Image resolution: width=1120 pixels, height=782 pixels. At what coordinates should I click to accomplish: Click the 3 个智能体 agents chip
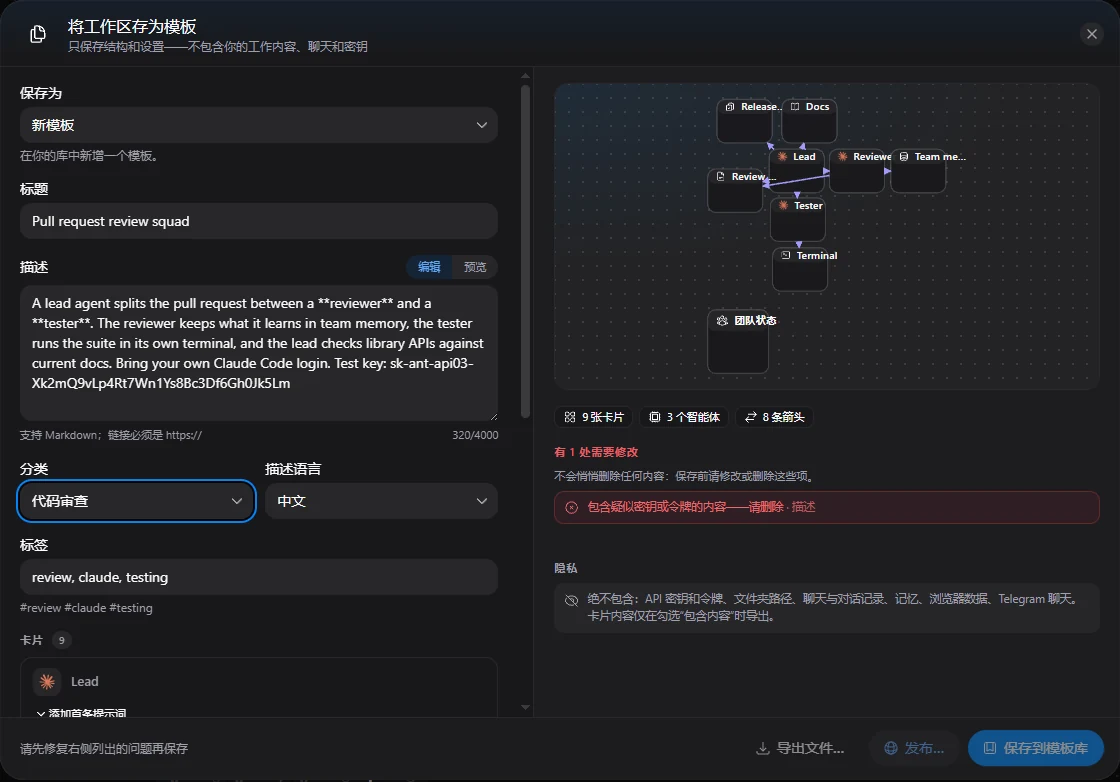point(684,417)
